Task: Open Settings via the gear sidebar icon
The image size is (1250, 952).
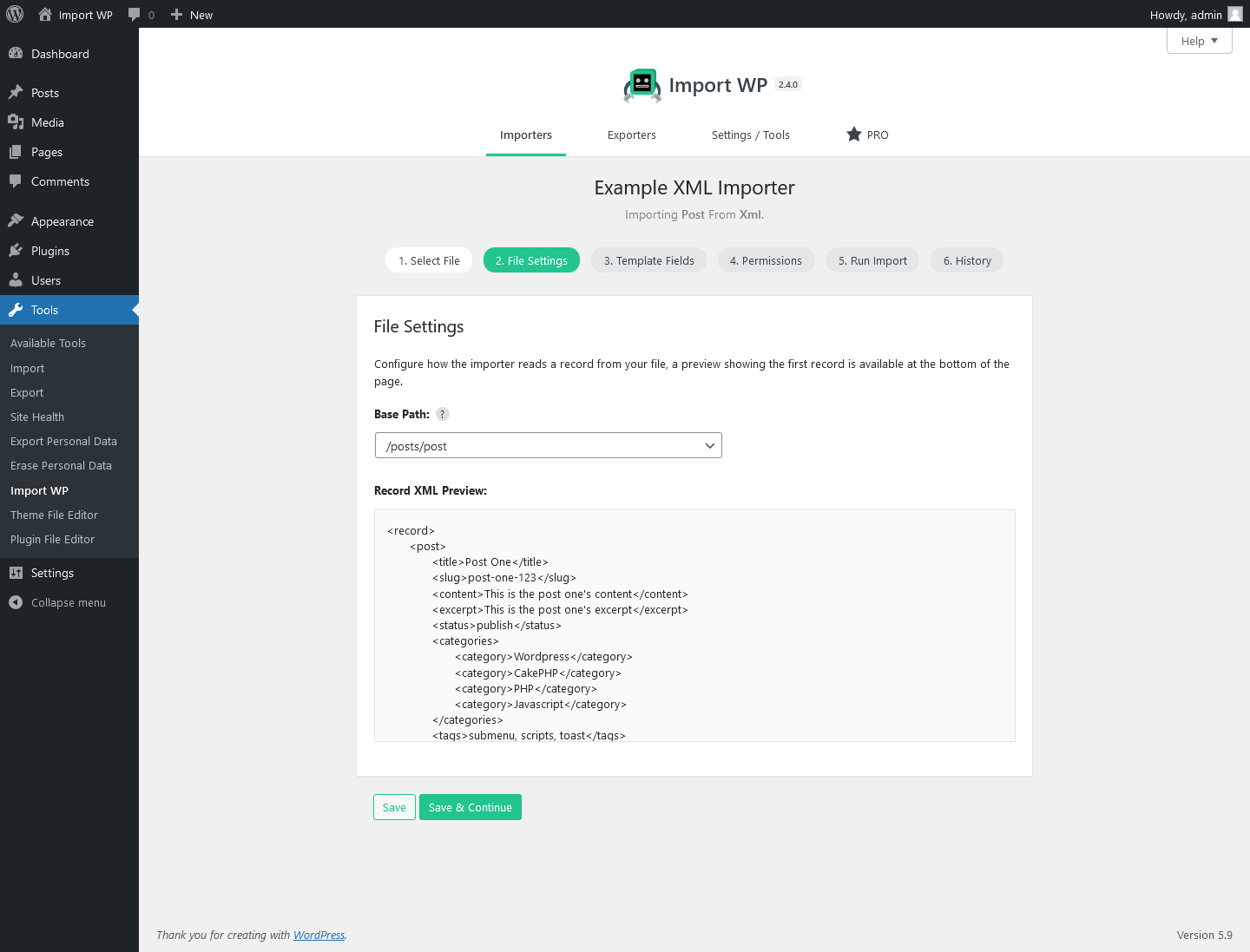Action: pyautogui.click(x=17, y=573)
